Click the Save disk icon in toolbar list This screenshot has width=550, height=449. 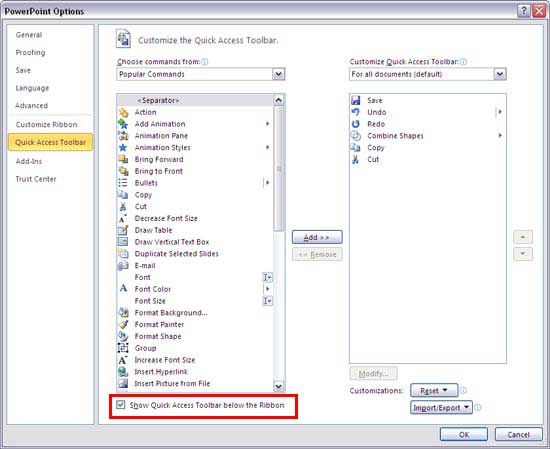pyautogui.click(x=356, y=100)
